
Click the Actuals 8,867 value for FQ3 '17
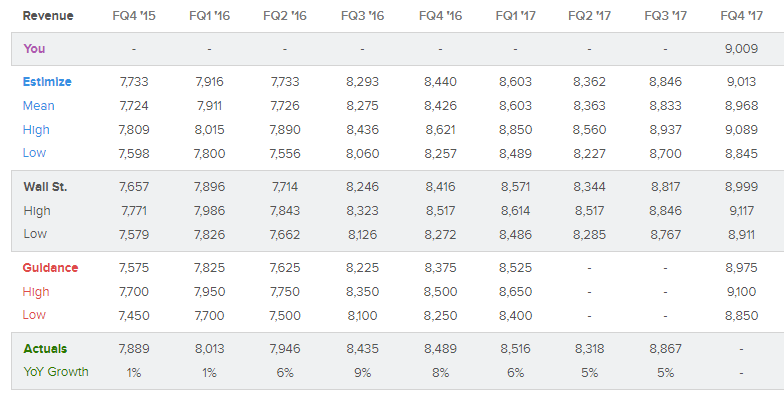[x=666, y=348]
